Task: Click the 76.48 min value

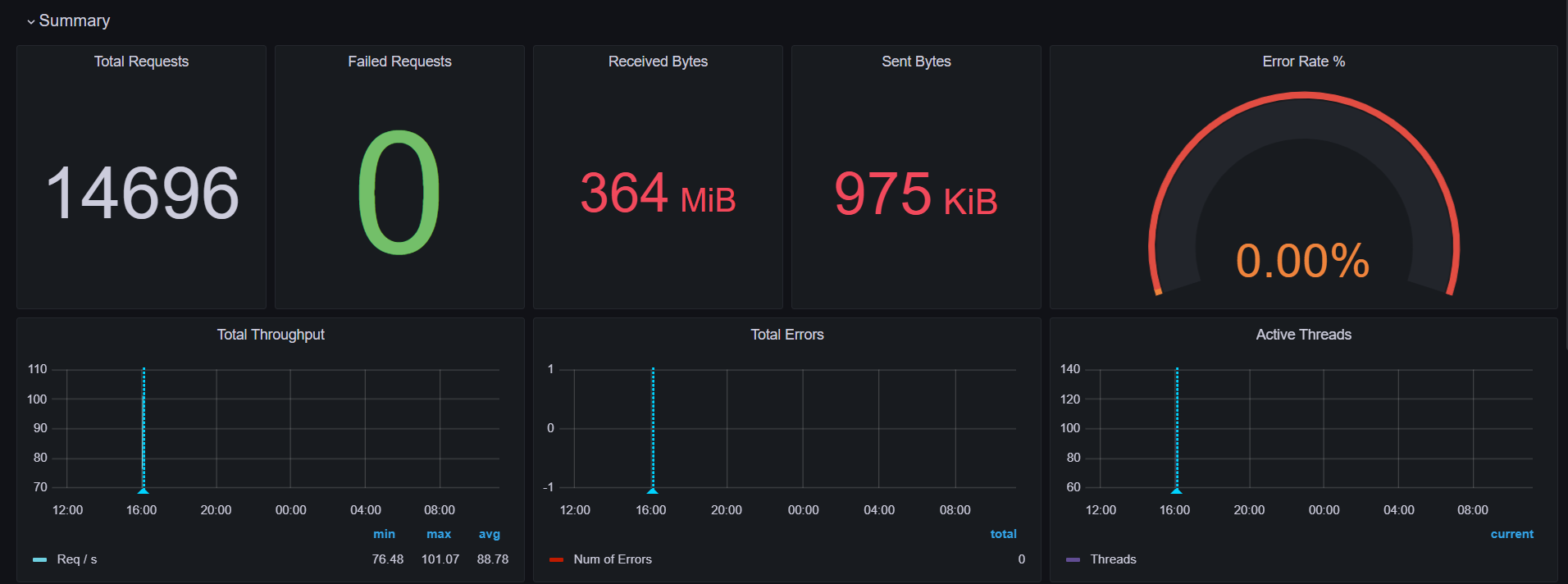Action: pos(387,559)
